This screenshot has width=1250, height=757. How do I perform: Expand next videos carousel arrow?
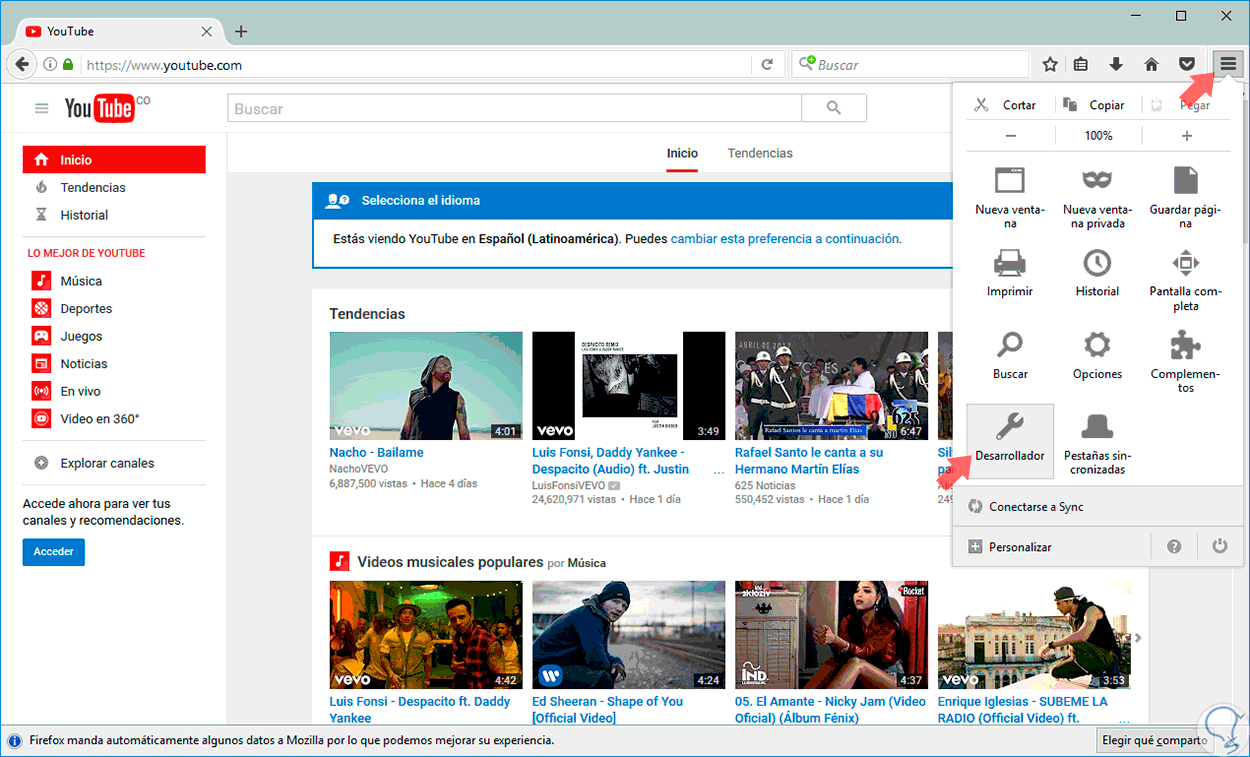(1138, 638)
